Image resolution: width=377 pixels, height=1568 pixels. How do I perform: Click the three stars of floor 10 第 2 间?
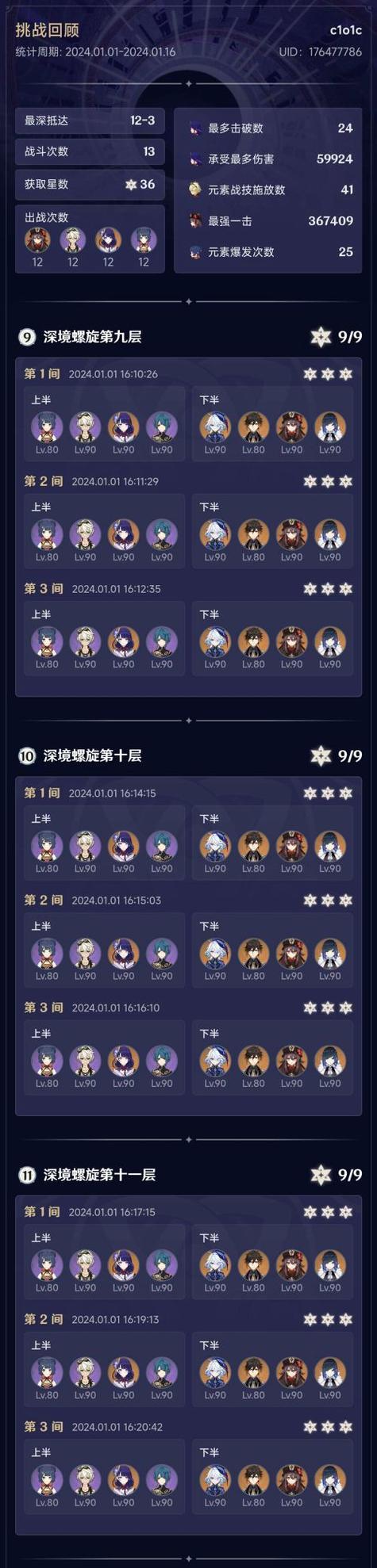(x=328, y=901)
